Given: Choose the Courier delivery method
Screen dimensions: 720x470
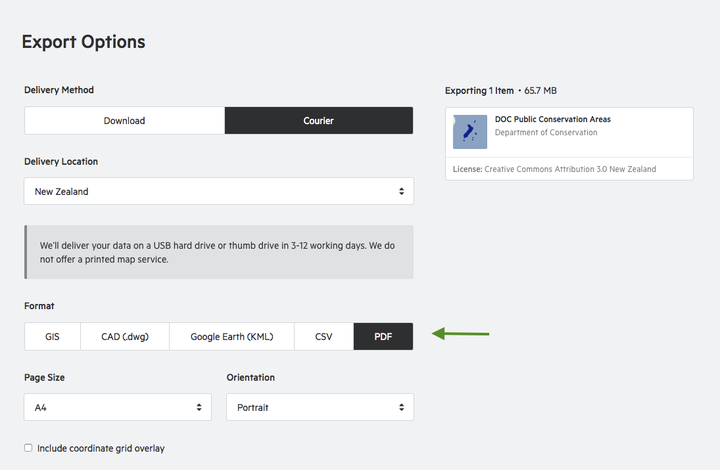Looking at the screenshot, I should click(319, 121).
